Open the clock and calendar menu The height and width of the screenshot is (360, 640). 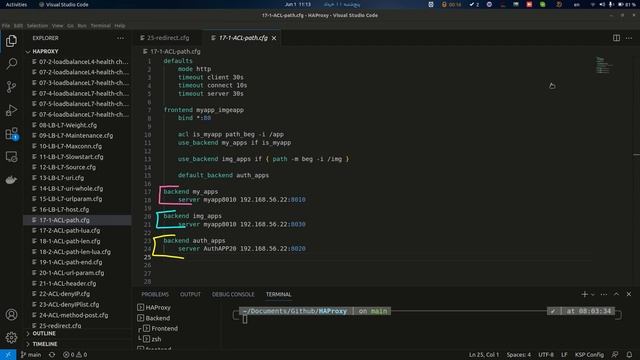click(298, 4)
